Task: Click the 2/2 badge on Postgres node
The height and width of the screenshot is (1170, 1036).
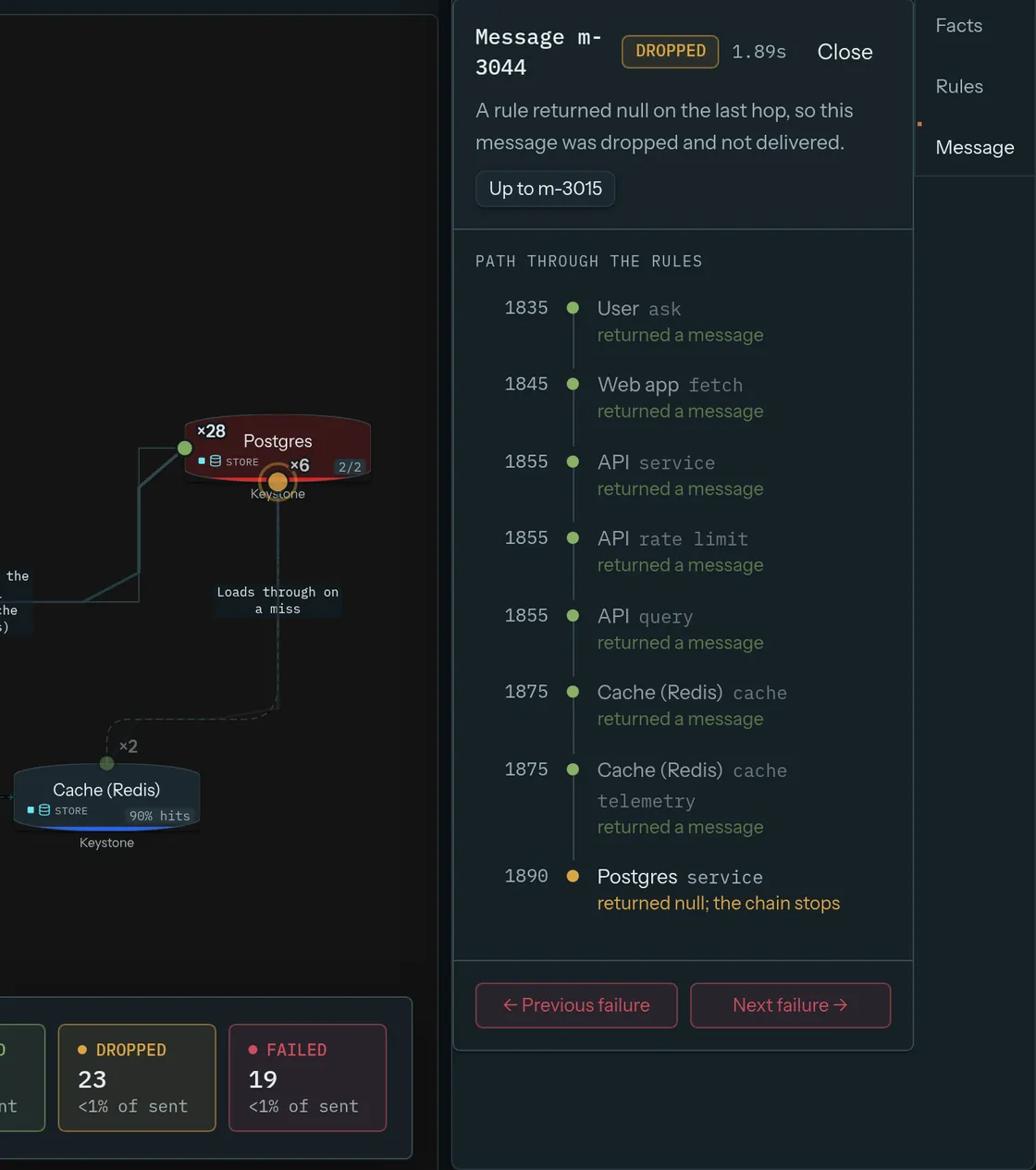Action: click(350, 467)
